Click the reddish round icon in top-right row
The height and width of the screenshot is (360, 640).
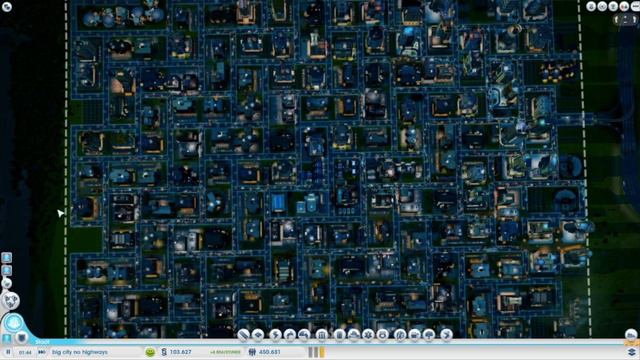(x=624, y=6)
